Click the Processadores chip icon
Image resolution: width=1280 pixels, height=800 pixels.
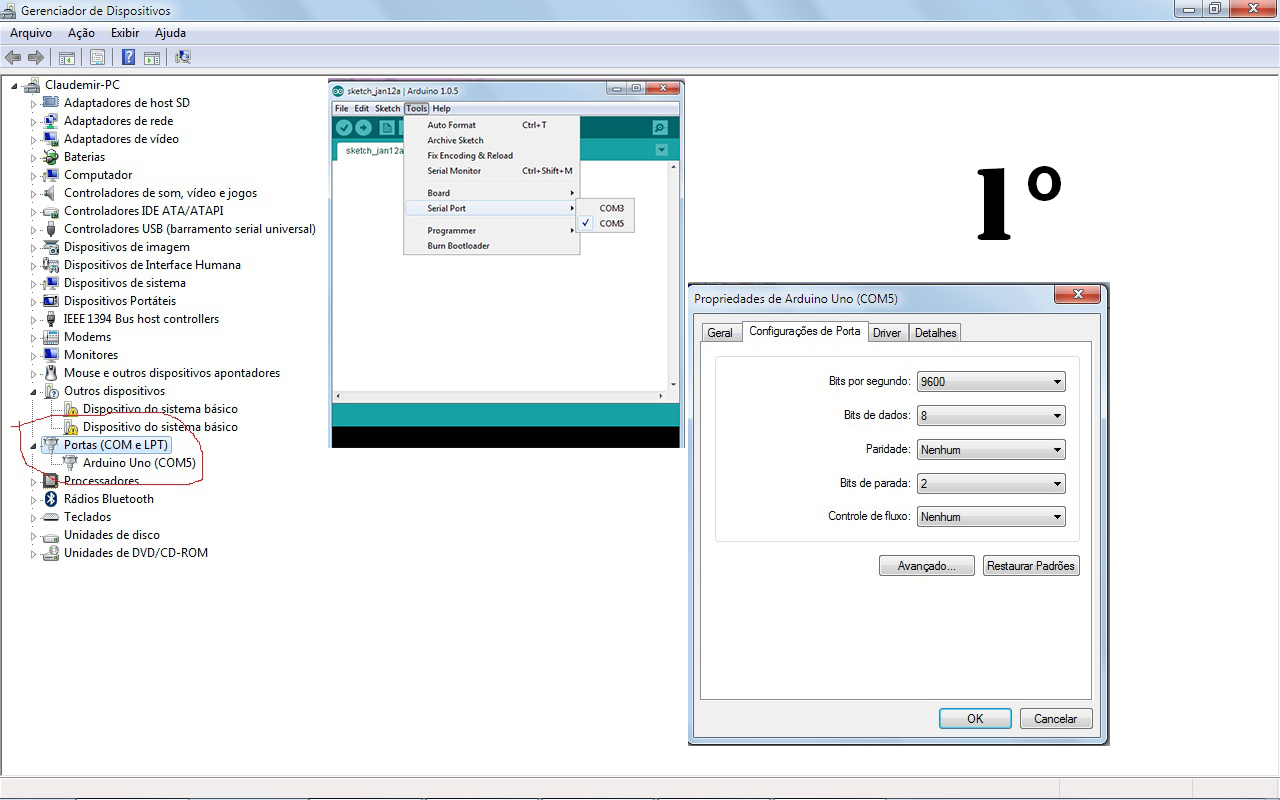(51, 481)
